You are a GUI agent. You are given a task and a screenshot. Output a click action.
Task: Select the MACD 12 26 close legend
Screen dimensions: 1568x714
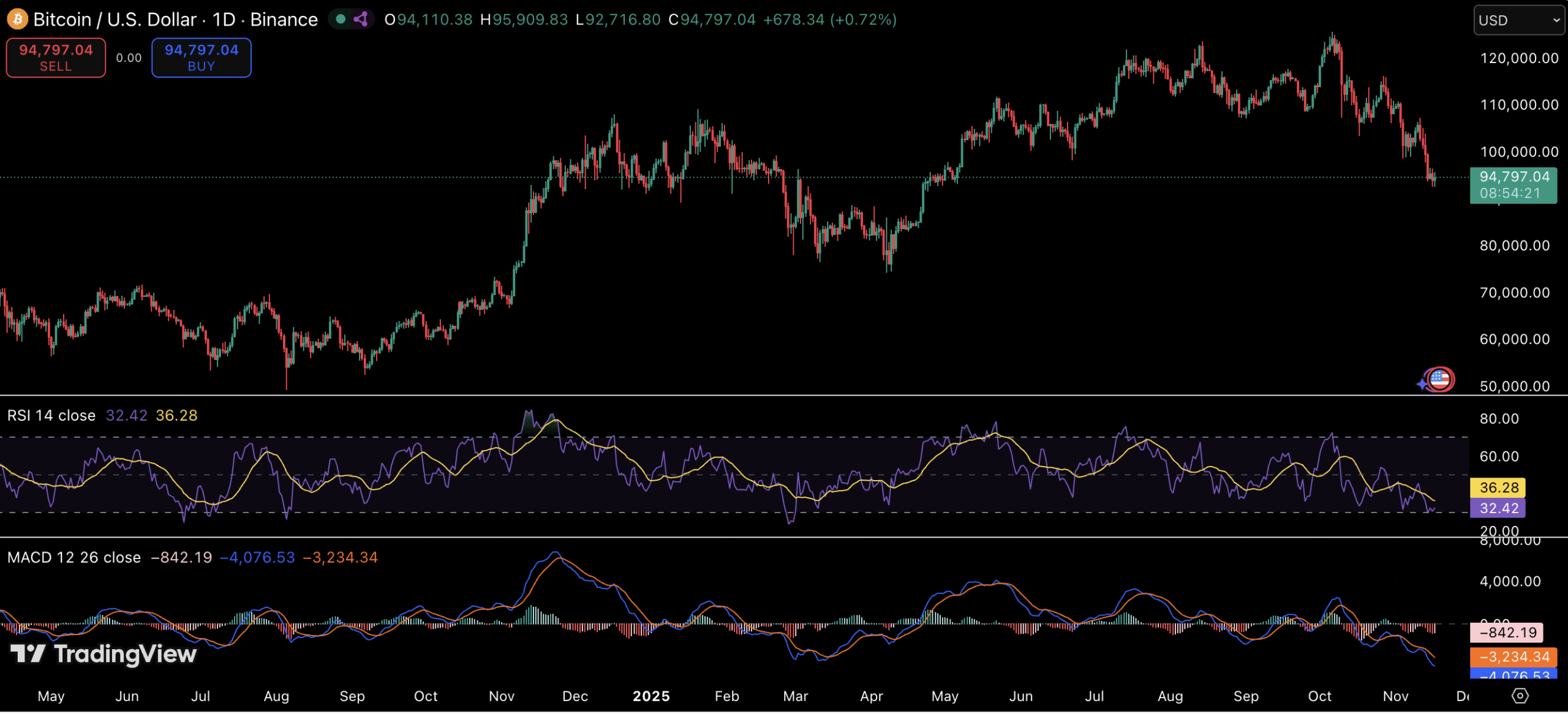(x=74, y=558)
